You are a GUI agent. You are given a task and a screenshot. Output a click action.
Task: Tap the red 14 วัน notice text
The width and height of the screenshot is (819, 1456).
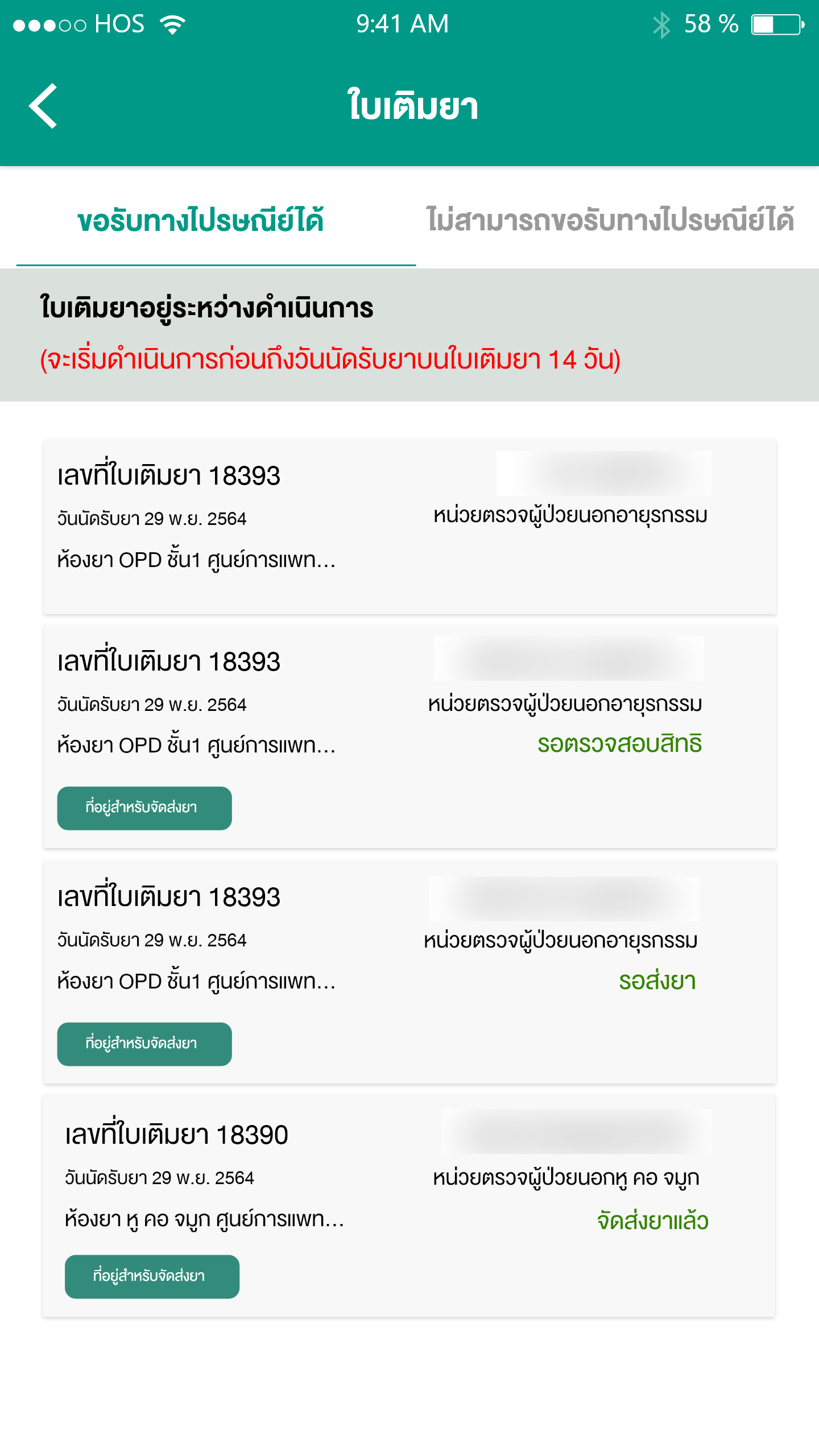pyautogui.click(x=330, y=360)
